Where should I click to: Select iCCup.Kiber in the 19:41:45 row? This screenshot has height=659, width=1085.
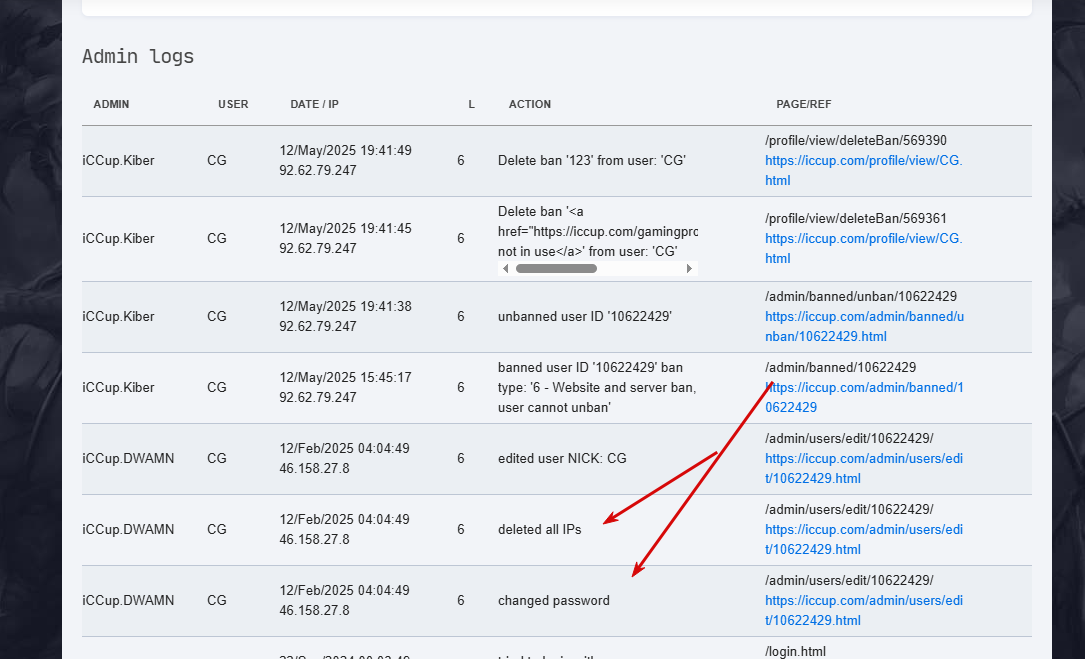click(x=118, y=239)
